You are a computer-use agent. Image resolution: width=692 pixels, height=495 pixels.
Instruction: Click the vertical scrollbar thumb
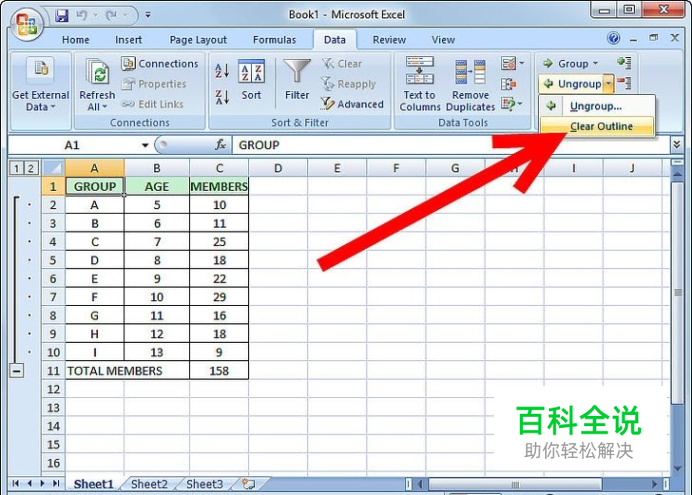677,292
